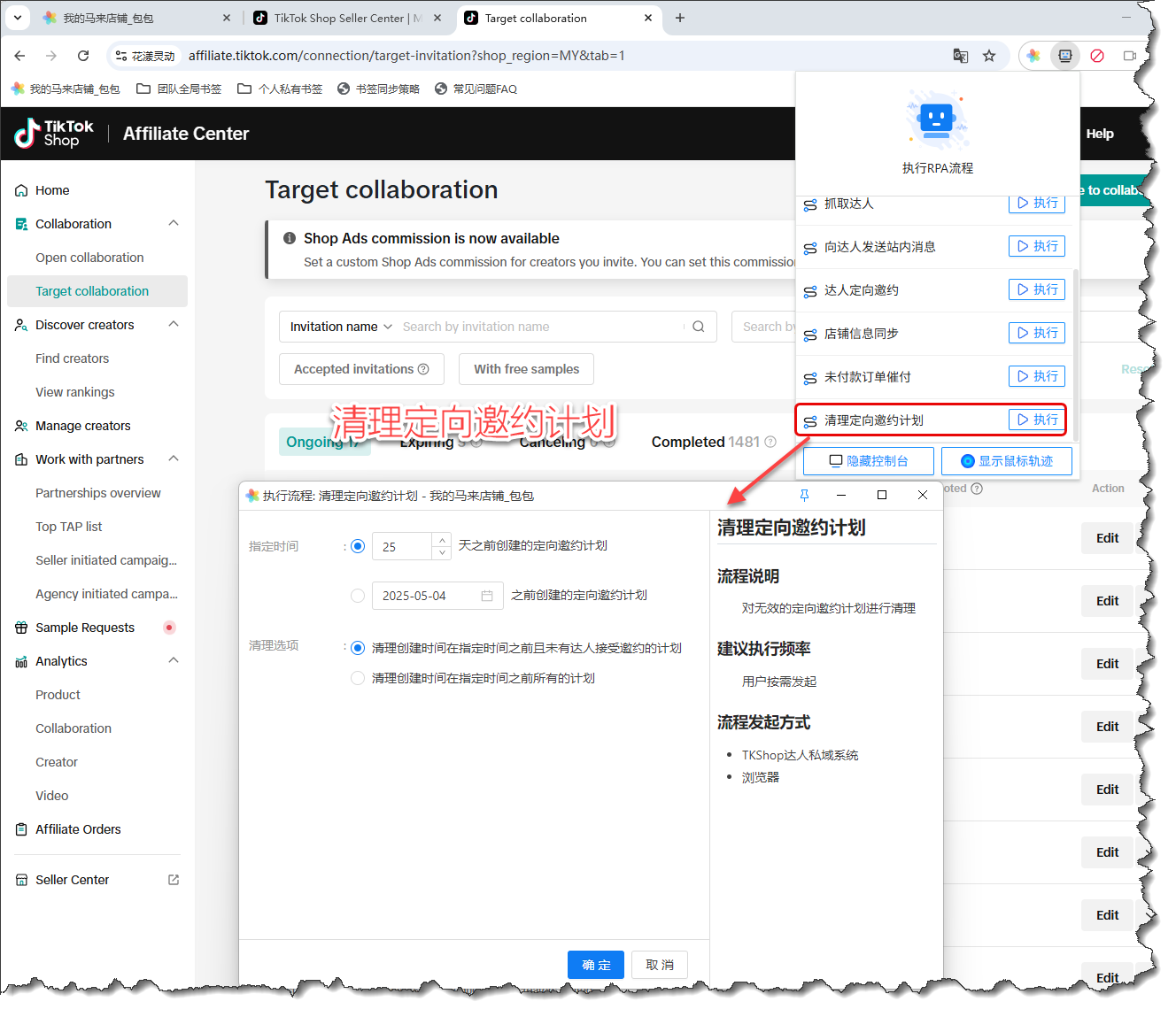This screenshot has height=1017, width=1176.
Task: Bookmark this page with the star icon
Action: (989, 56)
